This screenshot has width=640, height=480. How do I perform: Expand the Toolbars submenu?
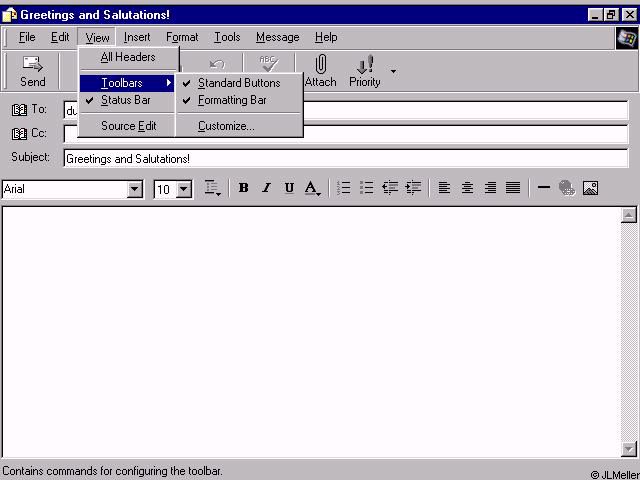pos(127,83)
